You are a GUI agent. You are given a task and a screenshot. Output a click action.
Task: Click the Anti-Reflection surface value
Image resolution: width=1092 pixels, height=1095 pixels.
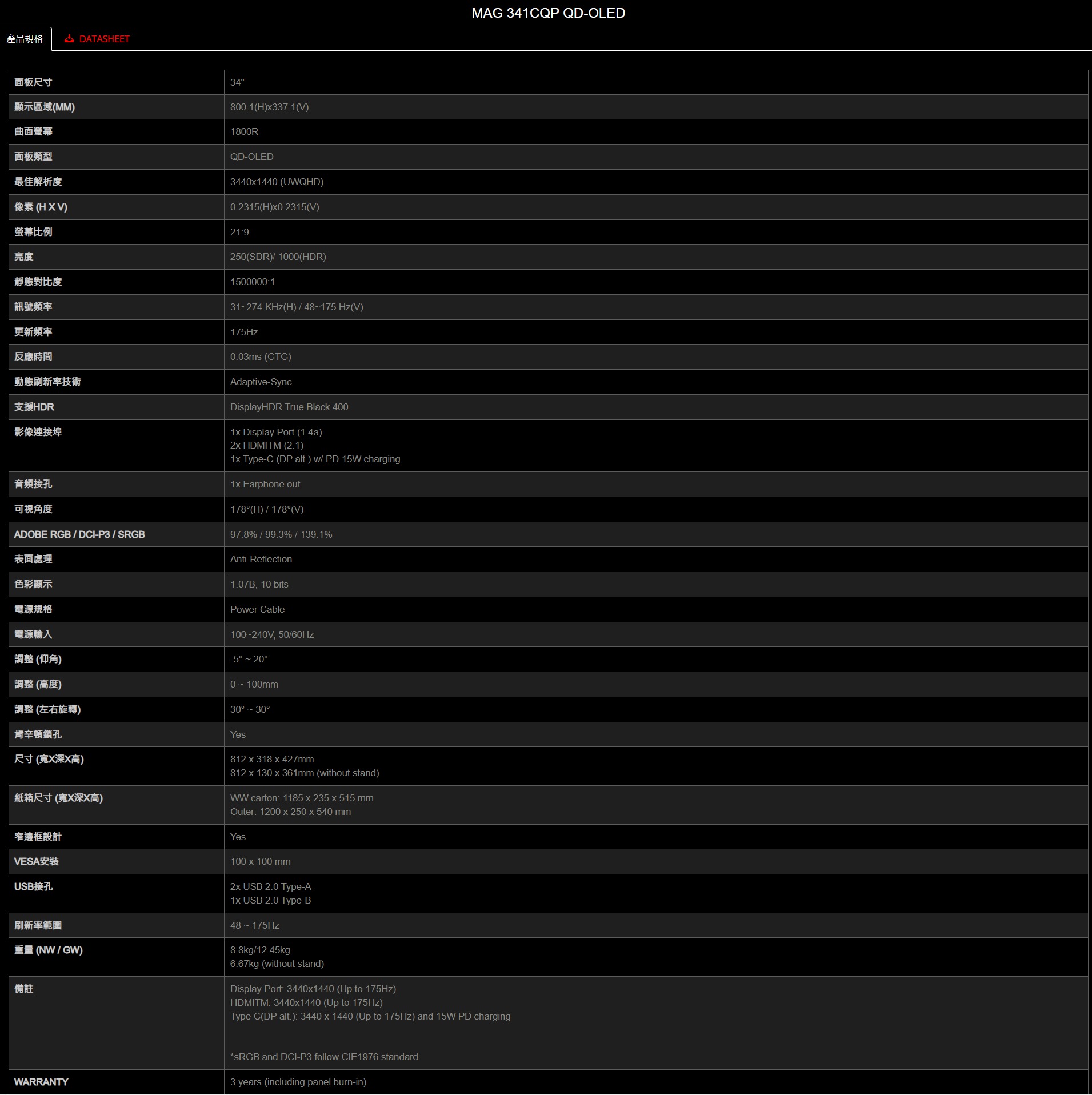pos(261,559)
